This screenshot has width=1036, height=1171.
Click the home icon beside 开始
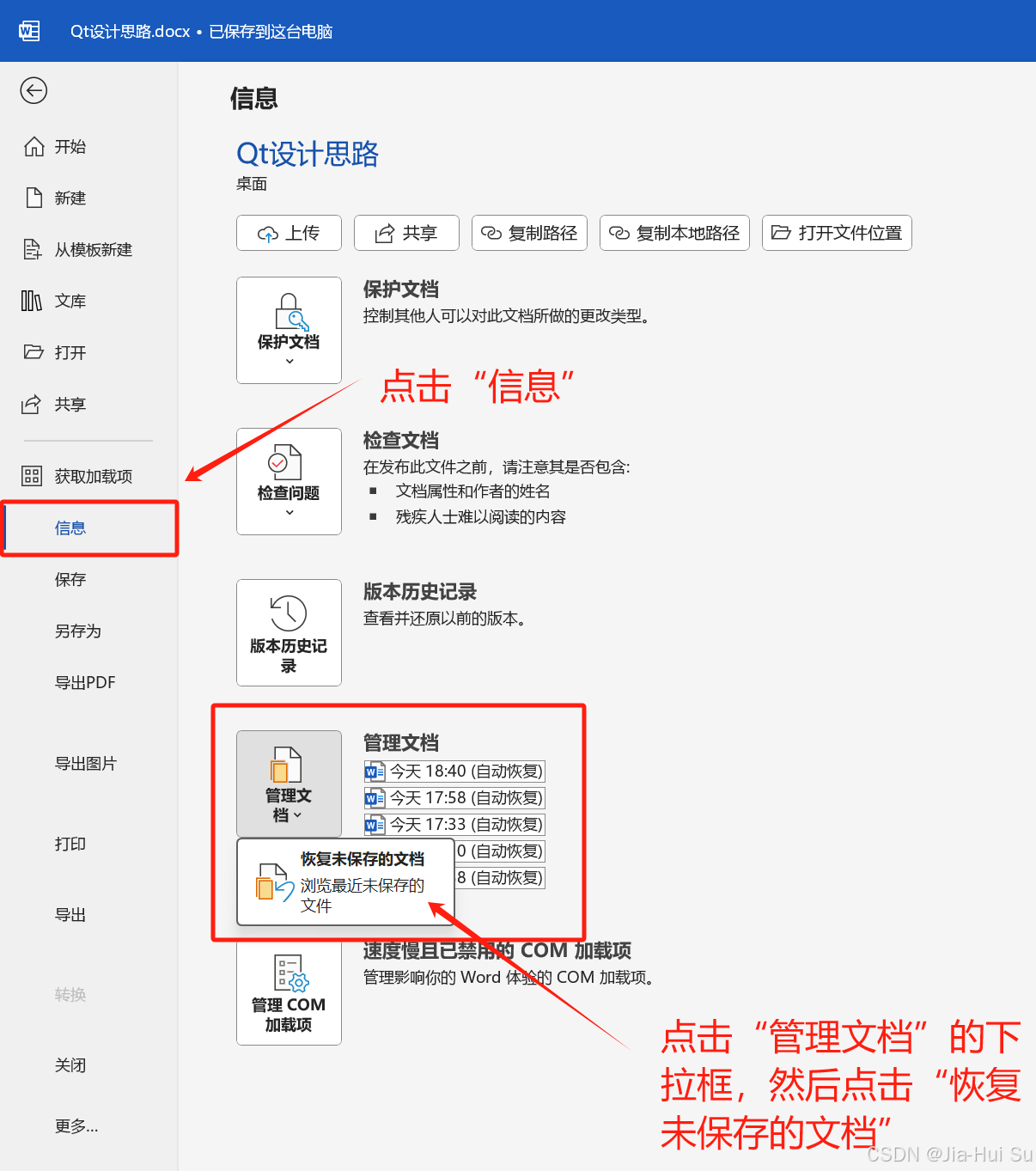tap(34, 147)
